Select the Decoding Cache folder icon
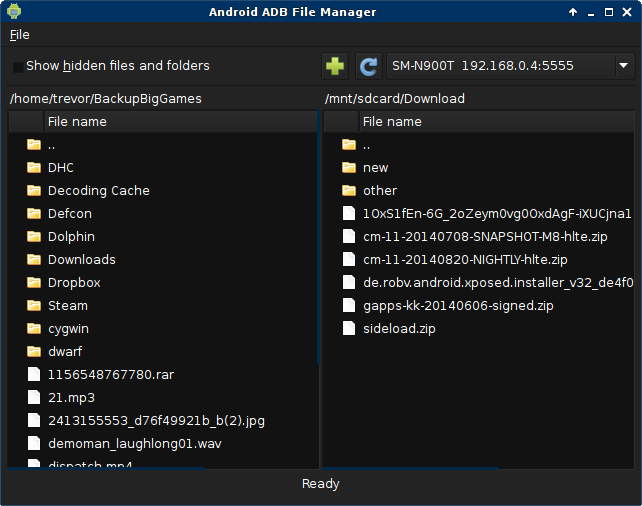The width and height of the screenshot is (642, 506). tap(34, 190)
